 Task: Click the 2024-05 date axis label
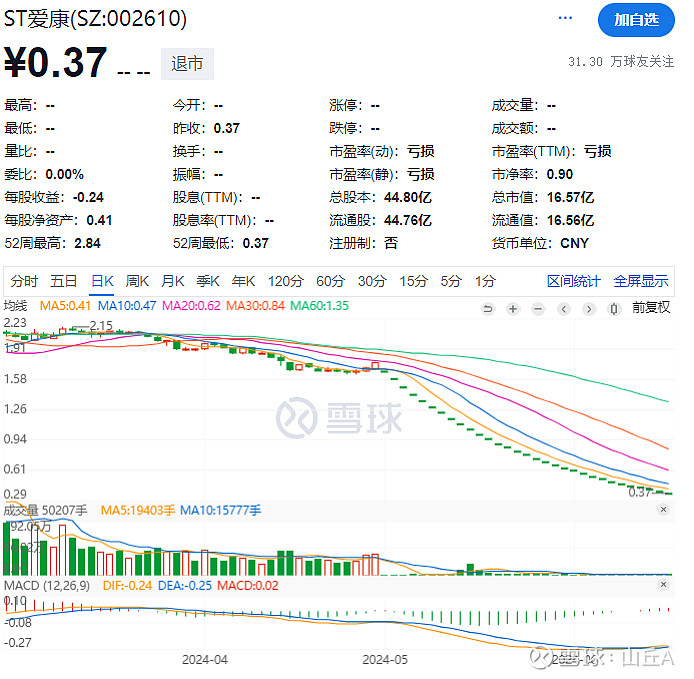click(385, 660)
